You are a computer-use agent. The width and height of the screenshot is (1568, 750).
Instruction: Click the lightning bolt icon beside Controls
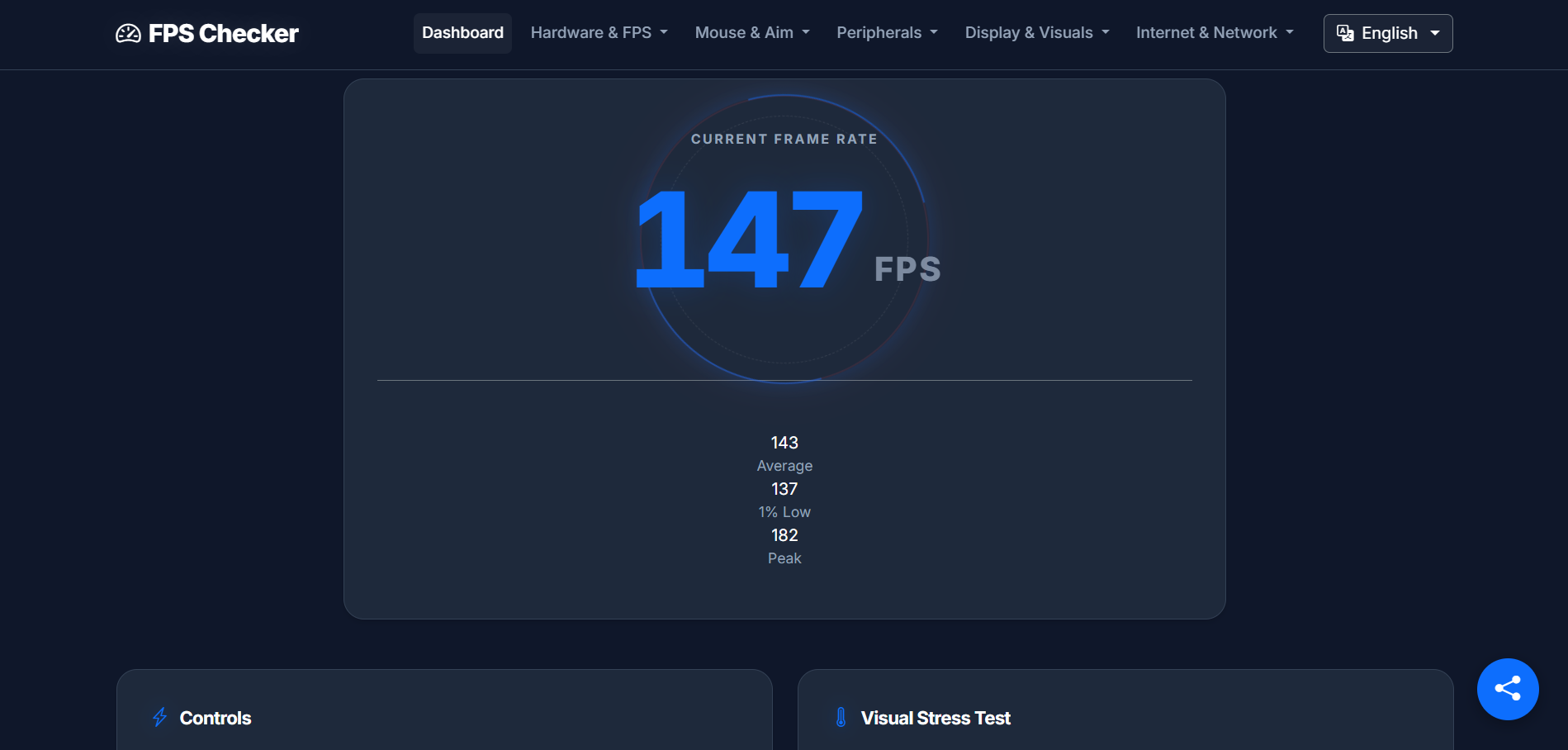click(x=159, y=718)
